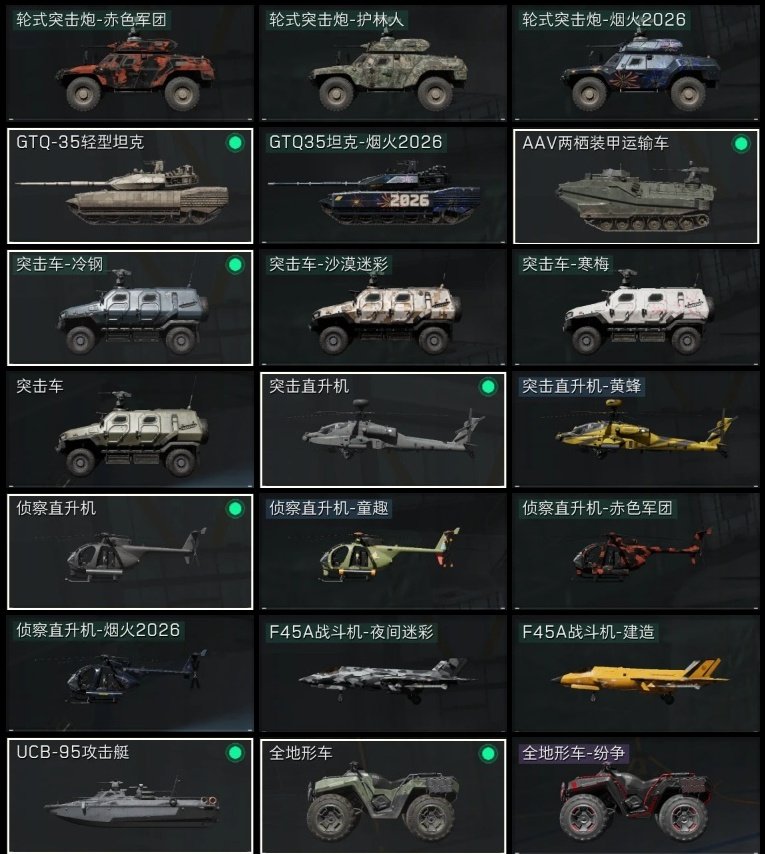The width and height of the screenshot is (765, 854).
Task: Pick the 突击直升机-黄蜂 yellow helicopter skin
Action: [x=636, y=430]
